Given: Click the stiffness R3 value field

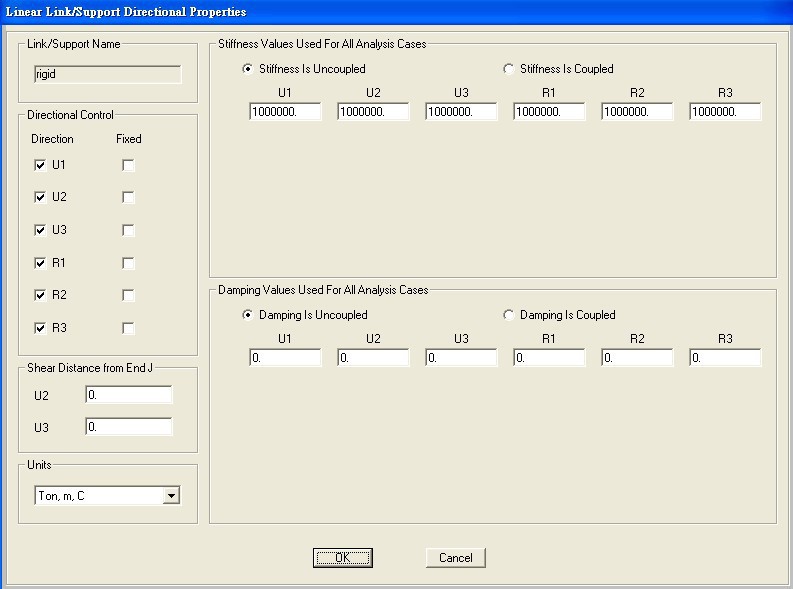Looking at the screenshot, I should 725,112.
